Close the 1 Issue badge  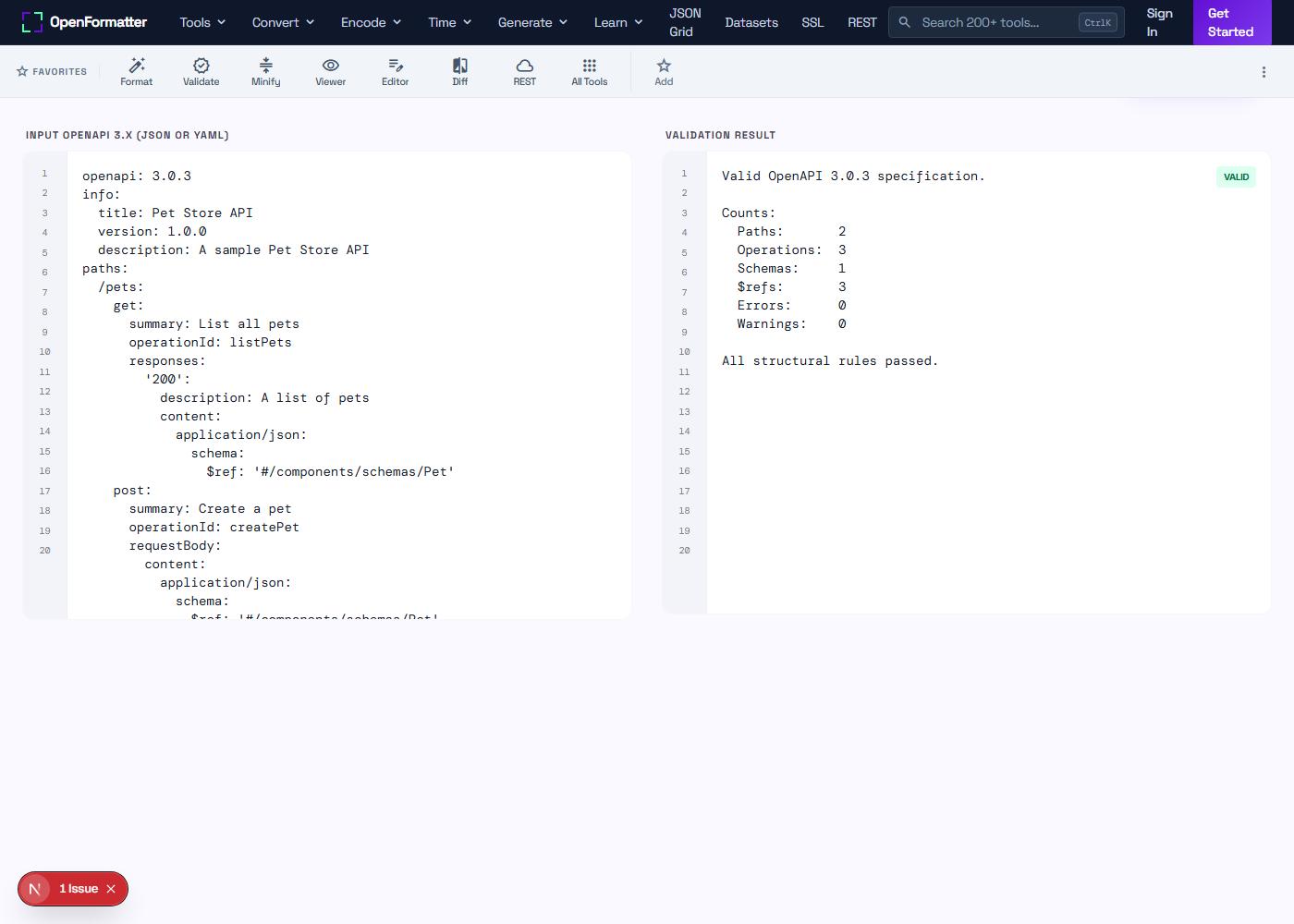tap(111, 889)
